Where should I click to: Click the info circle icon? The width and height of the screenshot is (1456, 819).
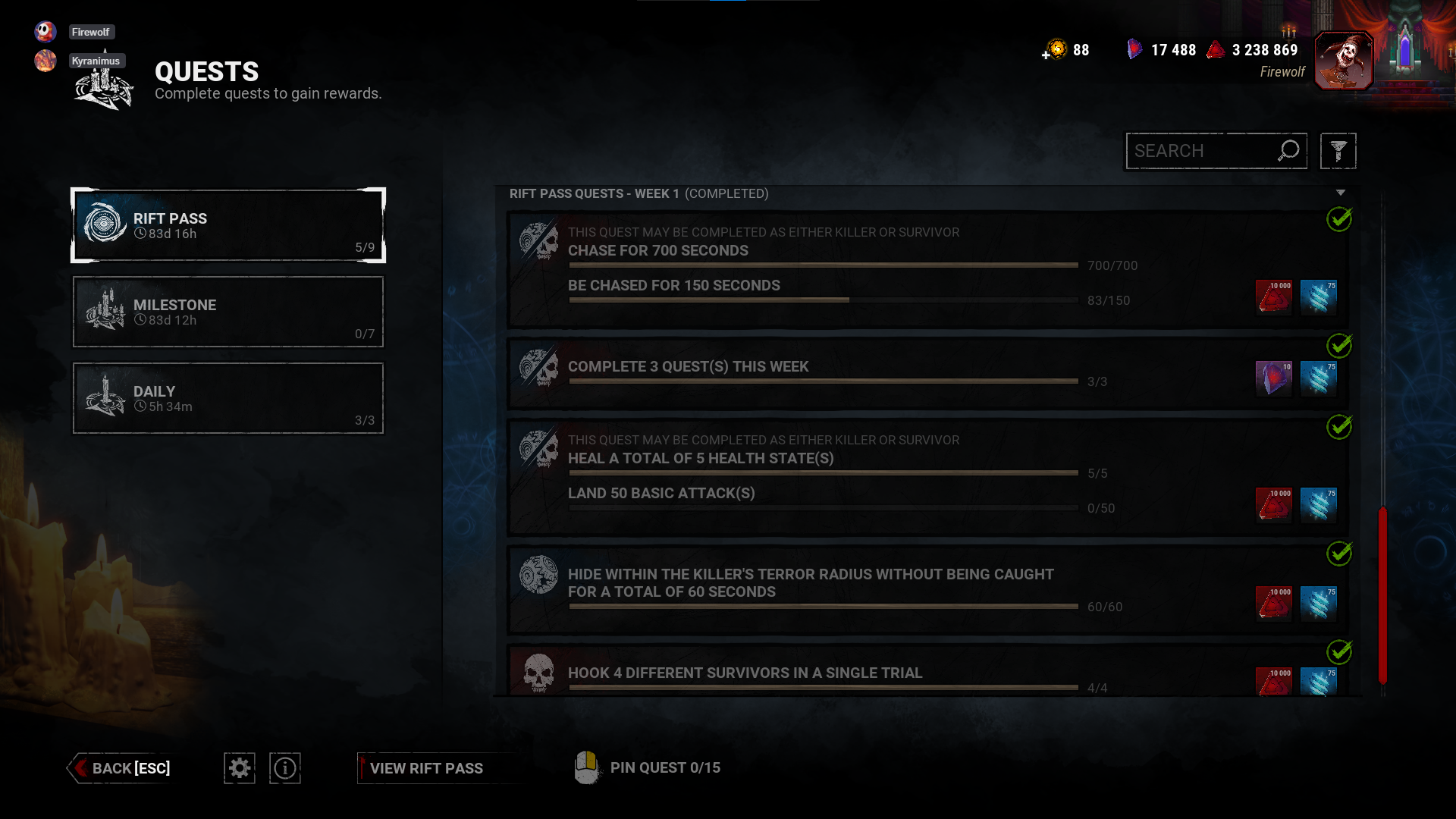pos(285,768)
